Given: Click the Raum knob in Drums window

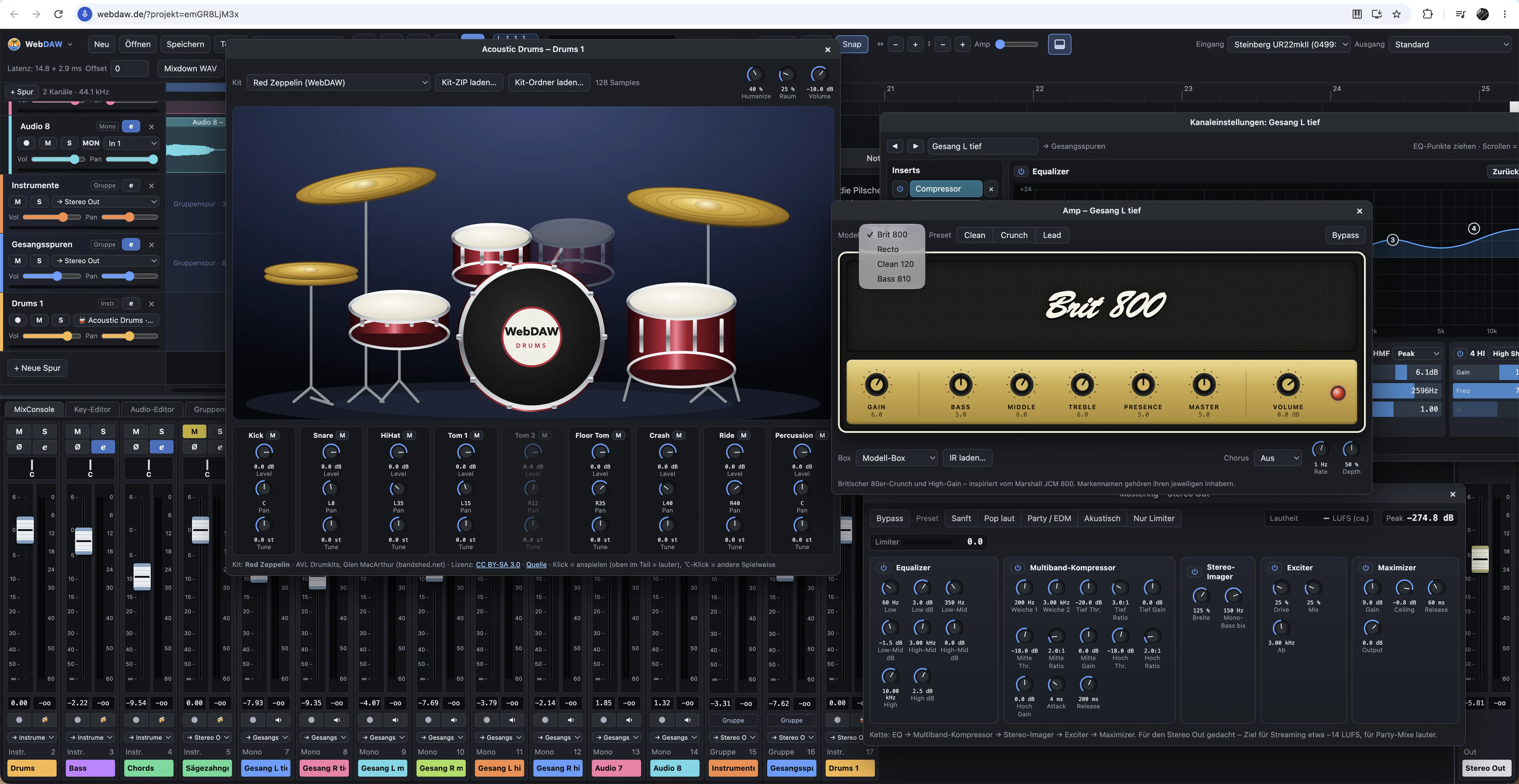Looking at the screenshot, I should tap(787, 75).
